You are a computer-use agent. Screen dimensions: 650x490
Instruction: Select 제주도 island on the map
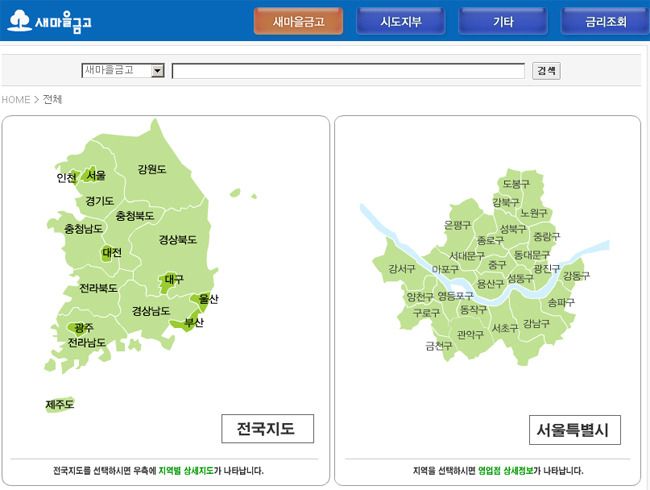60,404
